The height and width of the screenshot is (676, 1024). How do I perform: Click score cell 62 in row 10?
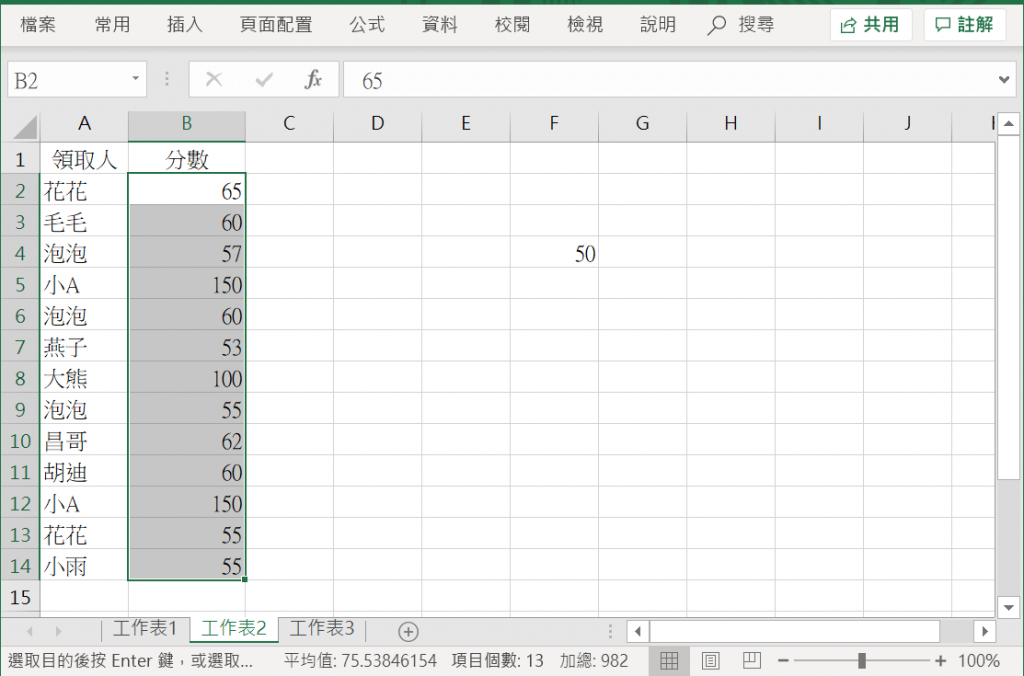click(x=187, y=441)
